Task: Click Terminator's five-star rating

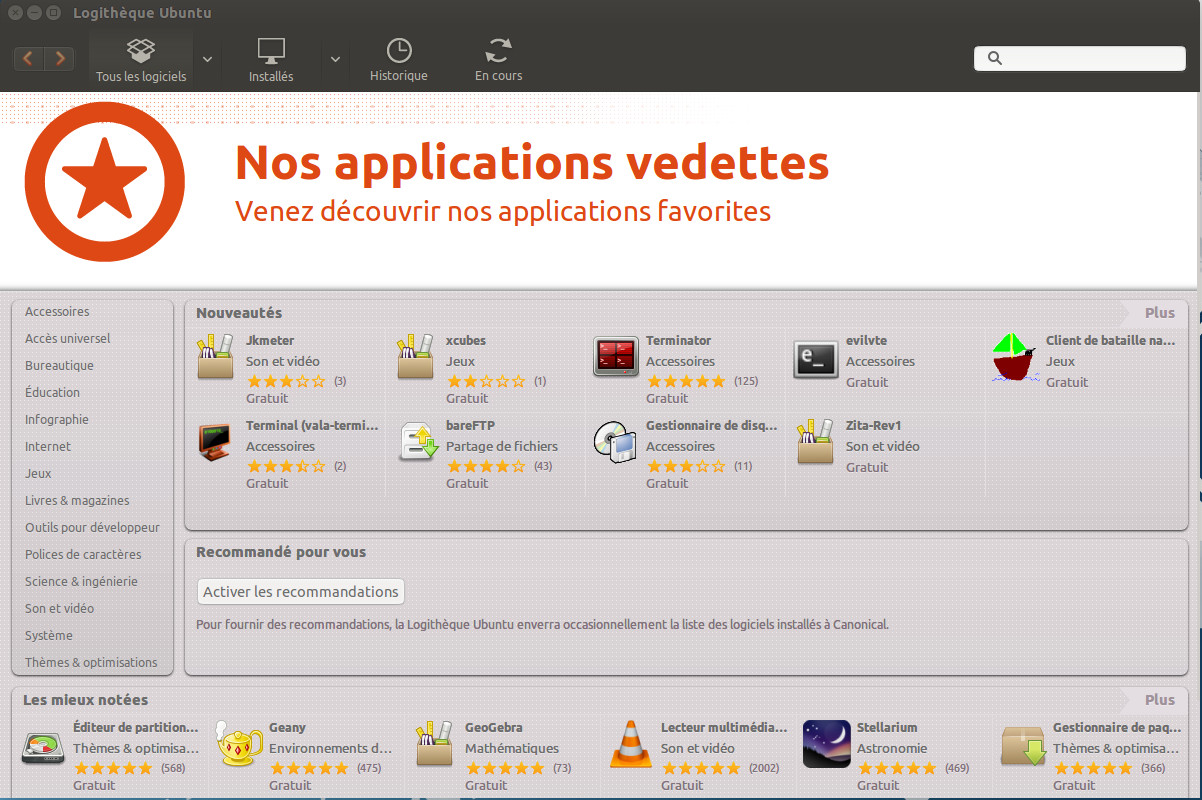Action: 686,382
